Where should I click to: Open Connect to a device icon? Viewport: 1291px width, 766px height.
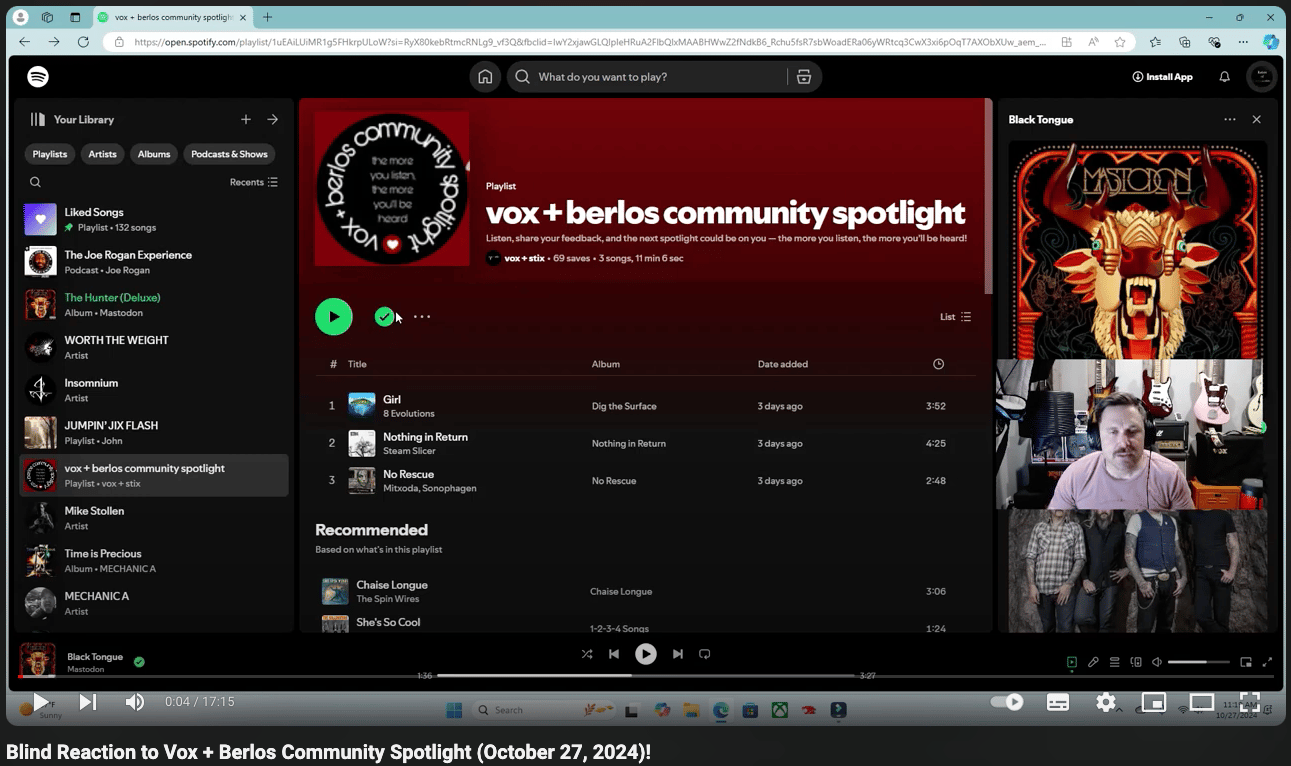pos(1136,662)
